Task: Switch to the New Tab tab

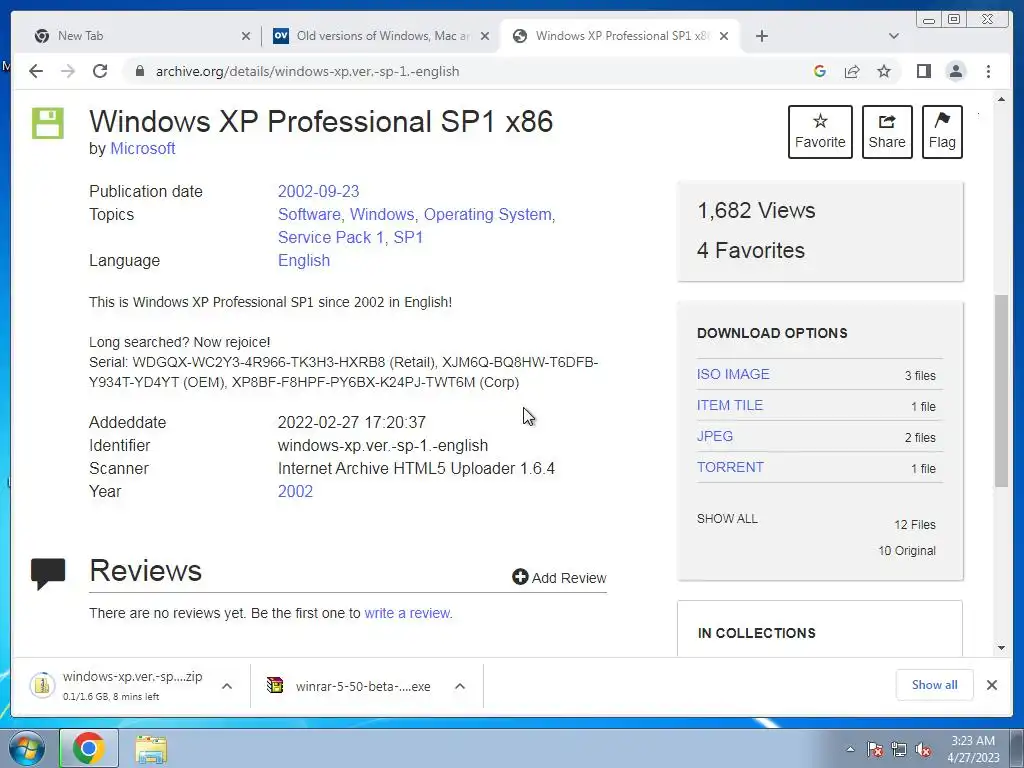Action: tap(140, 36)
